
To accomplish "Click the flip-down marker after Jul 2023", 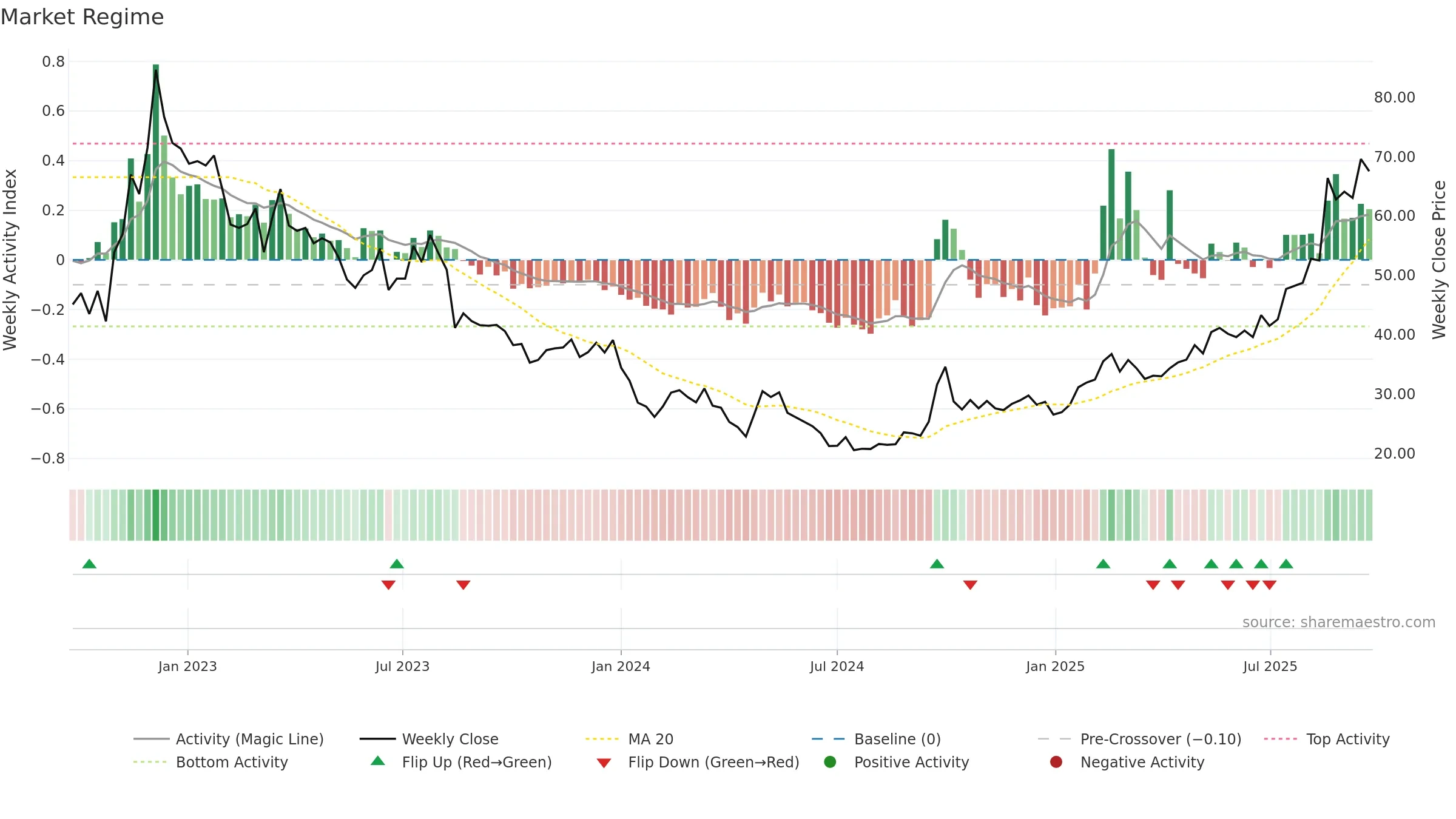I will [x=463, y=585].
